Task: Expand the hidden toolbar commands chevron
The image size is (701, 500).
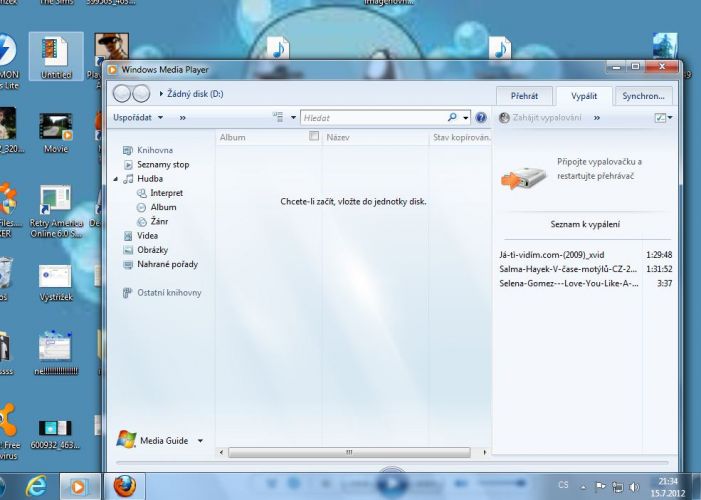Action: (x=182, y=118)
